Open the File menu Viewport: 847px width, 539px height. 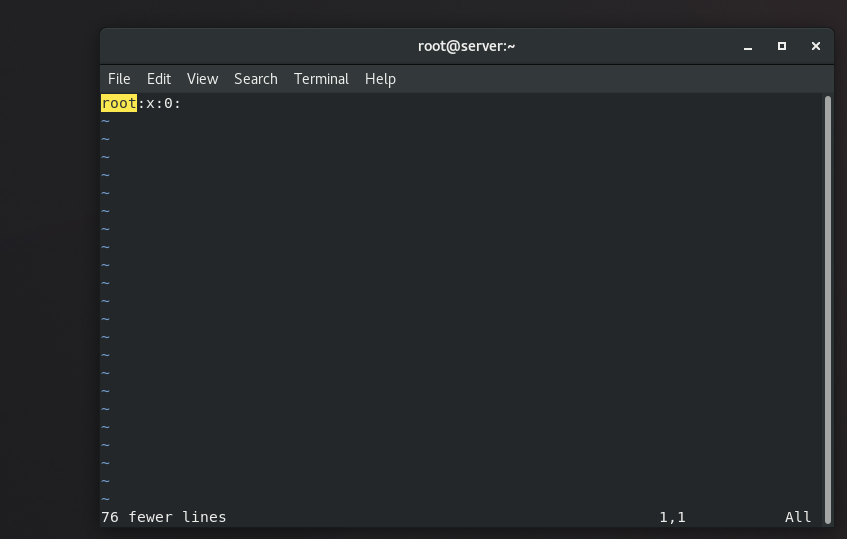119,79
